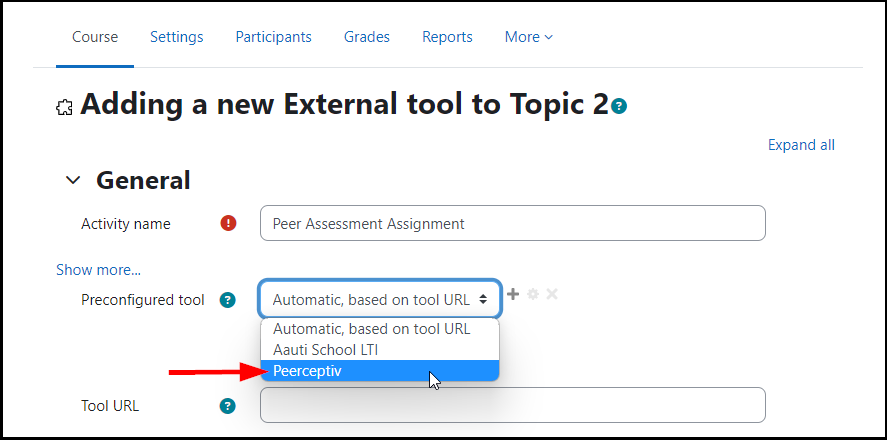Image resolution: width=887 pixels, height=440 pixels.
Task: Select Peerceptiv from the dropdown list
Action: pyautogui.click(x=380, y=371)
